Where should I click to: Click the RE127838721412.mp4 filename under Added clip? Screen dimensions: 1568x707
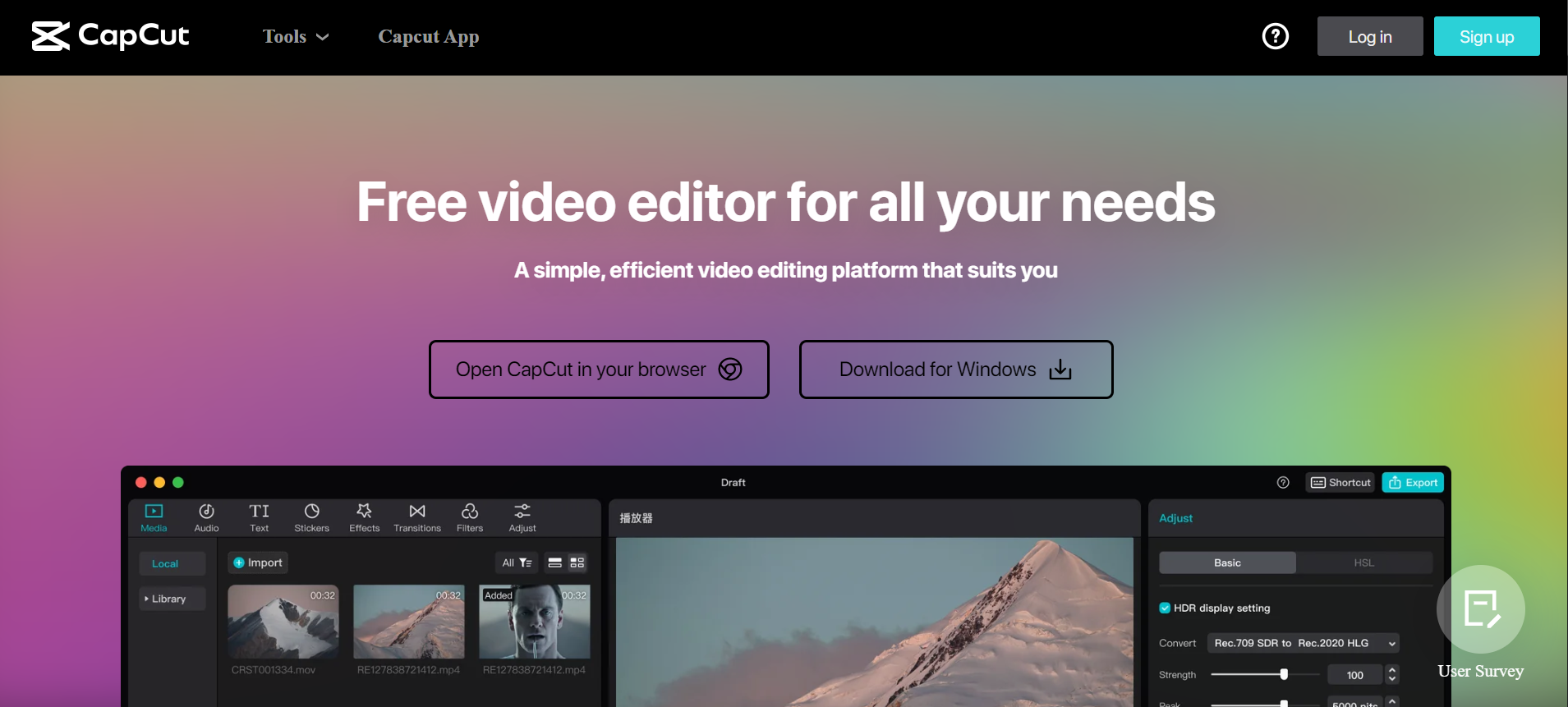[x=534, y=670]
